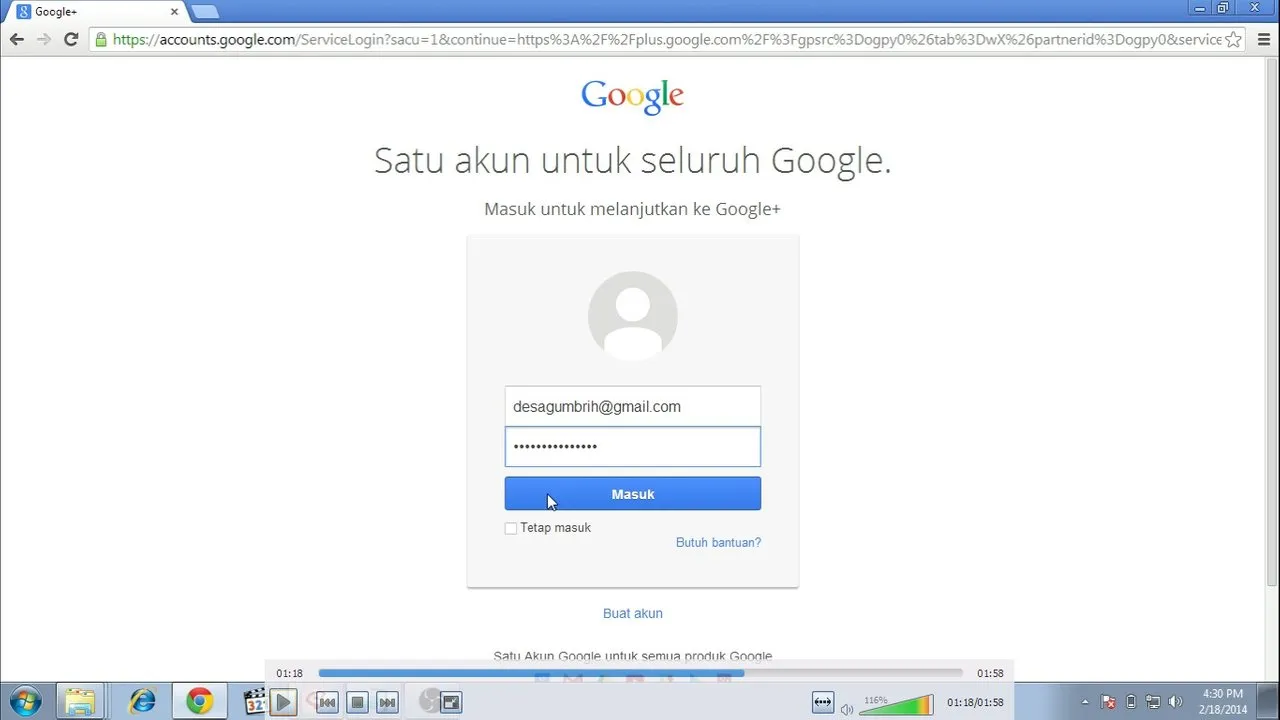
Task: Reload the page with the refresh icon
Action: 71,40
